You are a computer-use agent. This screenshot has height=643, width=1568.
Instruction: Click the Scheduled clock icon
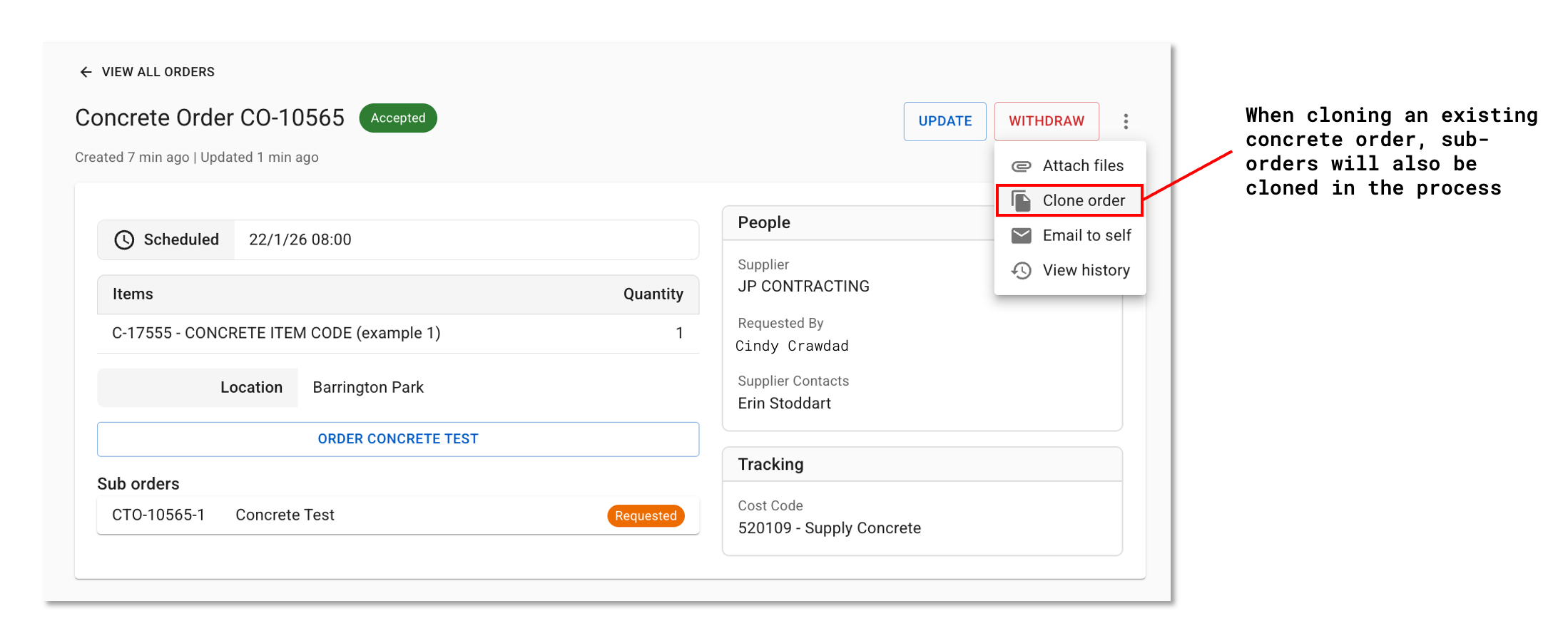[124, 240]
